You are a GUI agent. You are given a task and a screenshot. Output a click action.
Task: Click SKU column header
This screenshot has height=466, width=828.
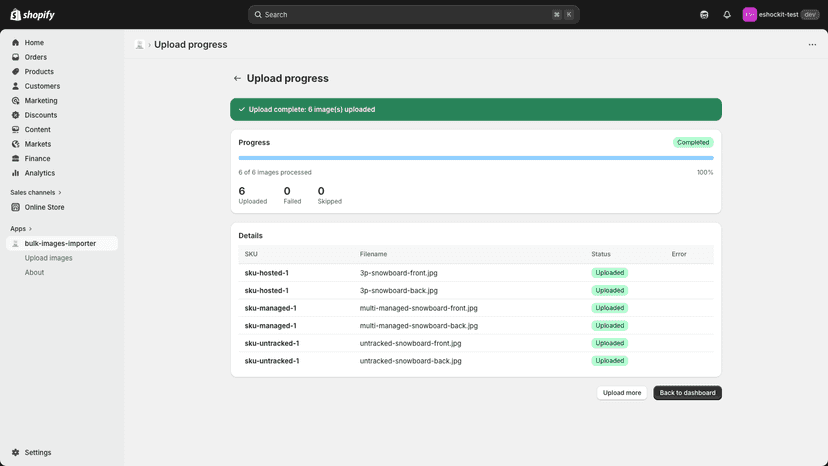coord(251,254)
